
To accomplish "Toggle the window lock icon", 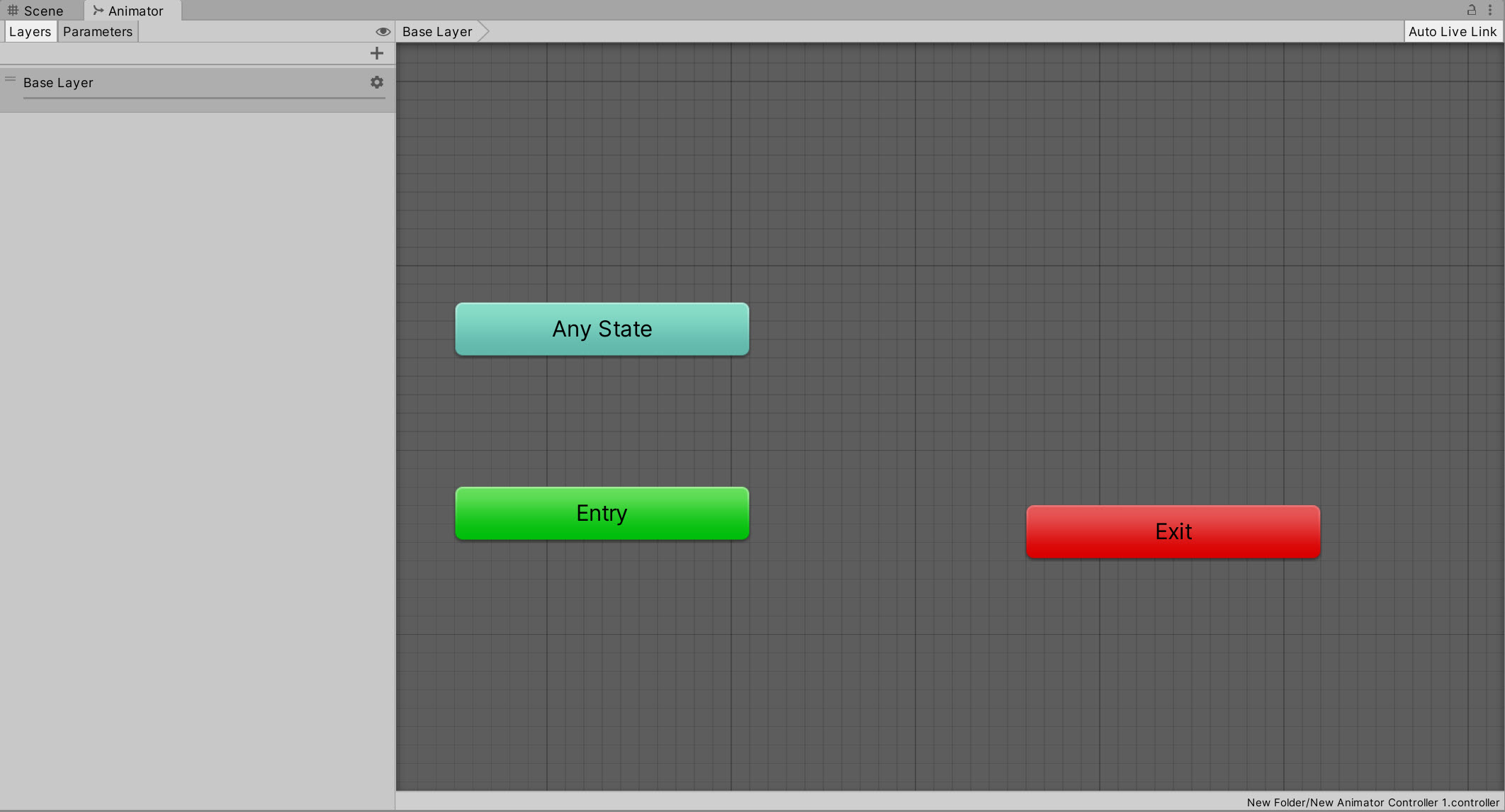I will pyautogui.click(x=1471, y=10).
